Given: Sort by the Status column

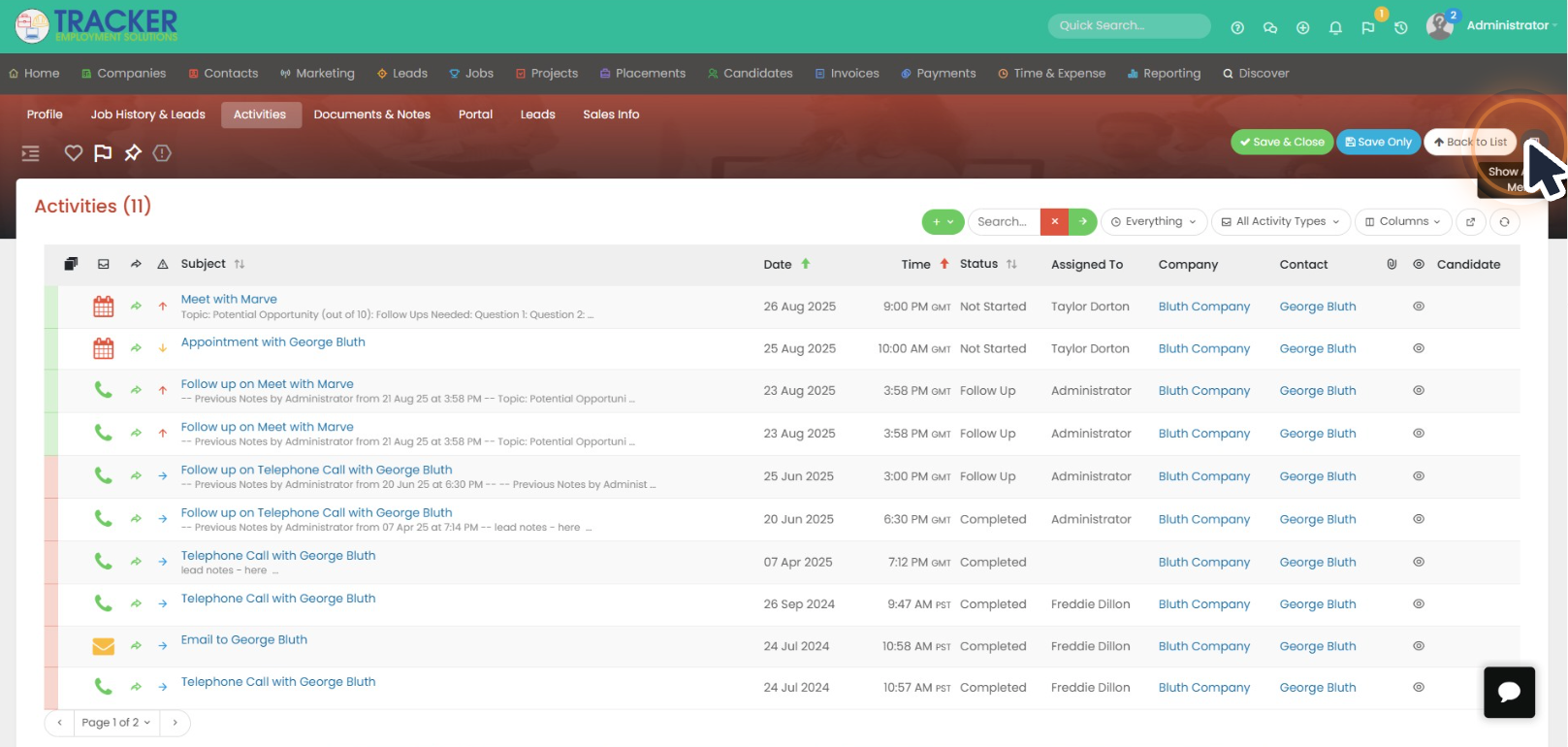Looking at the screenshot, I should [x=988, y=264].
